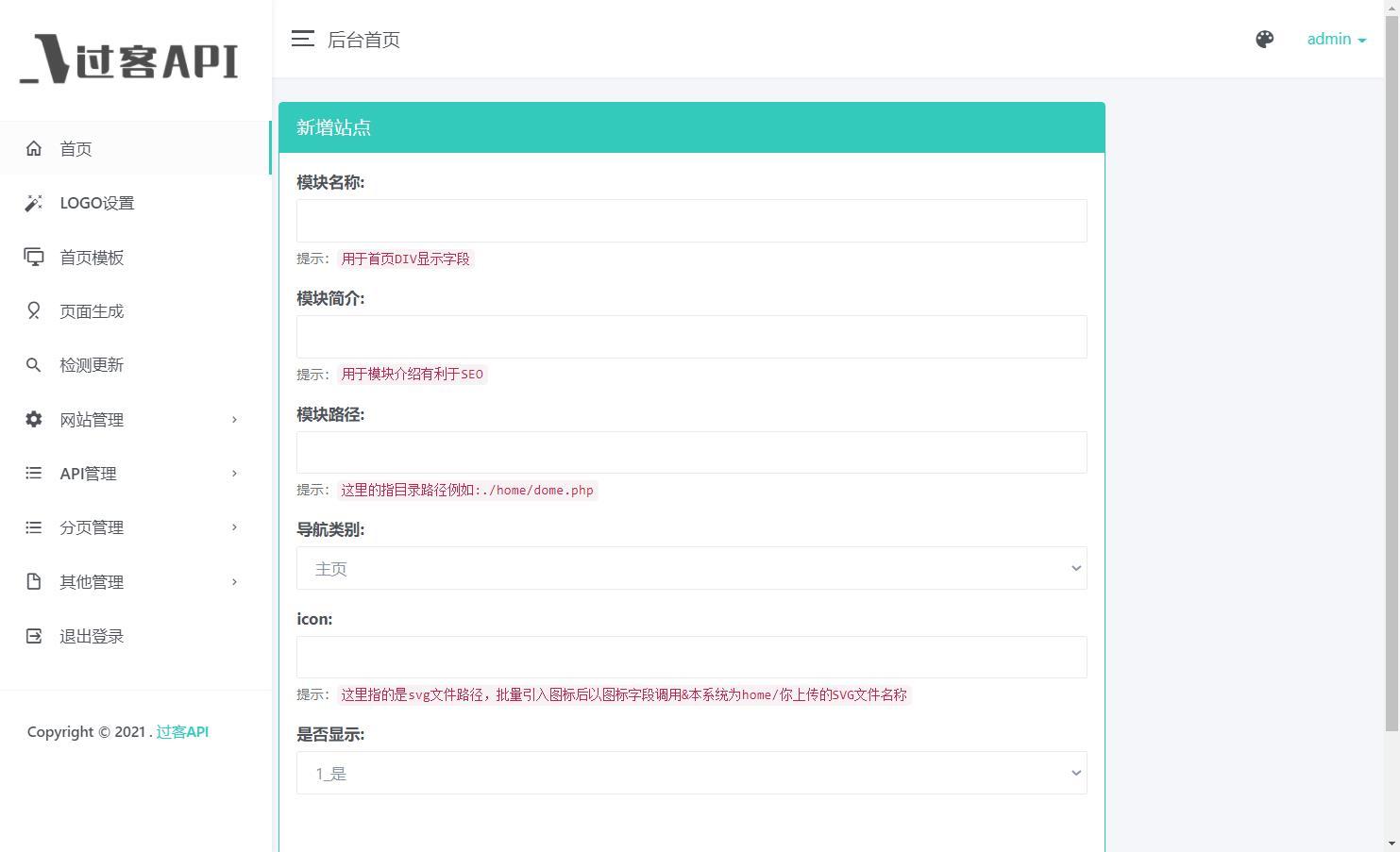
Task: Click the 页面生成 ribbon icon
Action: 34,311
